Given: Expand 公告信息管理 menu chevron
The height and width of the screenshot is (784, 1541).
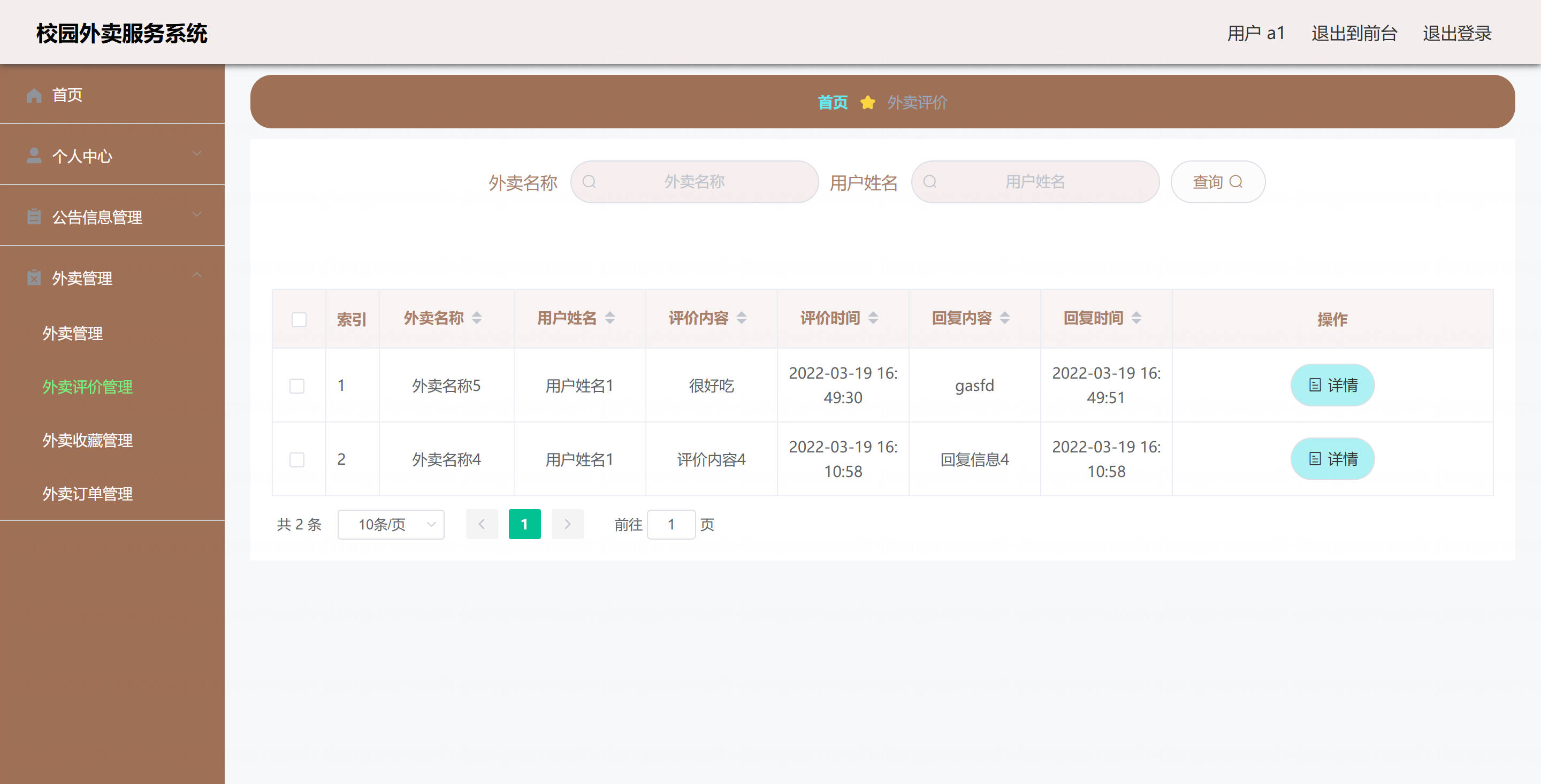Looking at the screenshot, I should (196, 214).
